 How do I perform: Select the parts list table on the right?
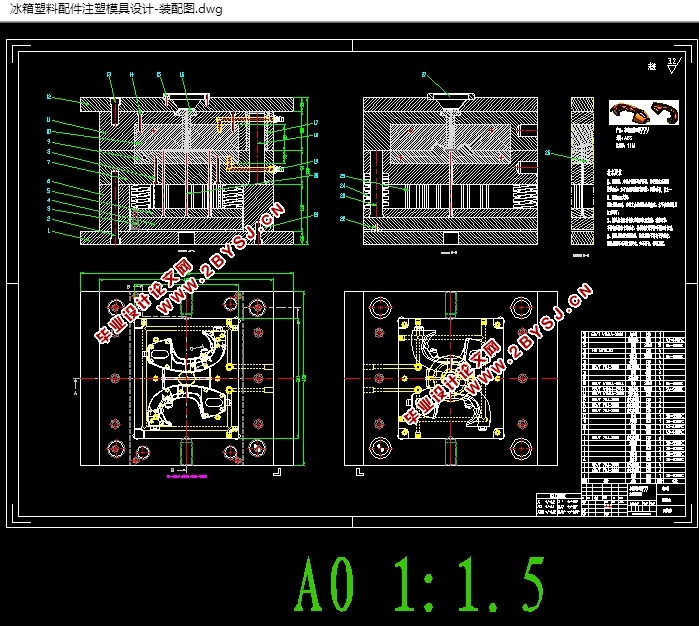[x=633, y=406]
